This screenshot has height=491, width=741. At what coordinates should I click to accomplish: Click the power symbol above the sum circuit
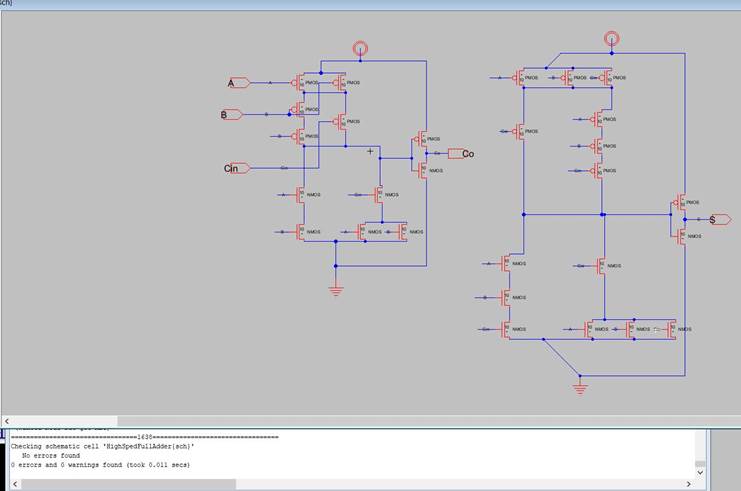coord(611,39)
